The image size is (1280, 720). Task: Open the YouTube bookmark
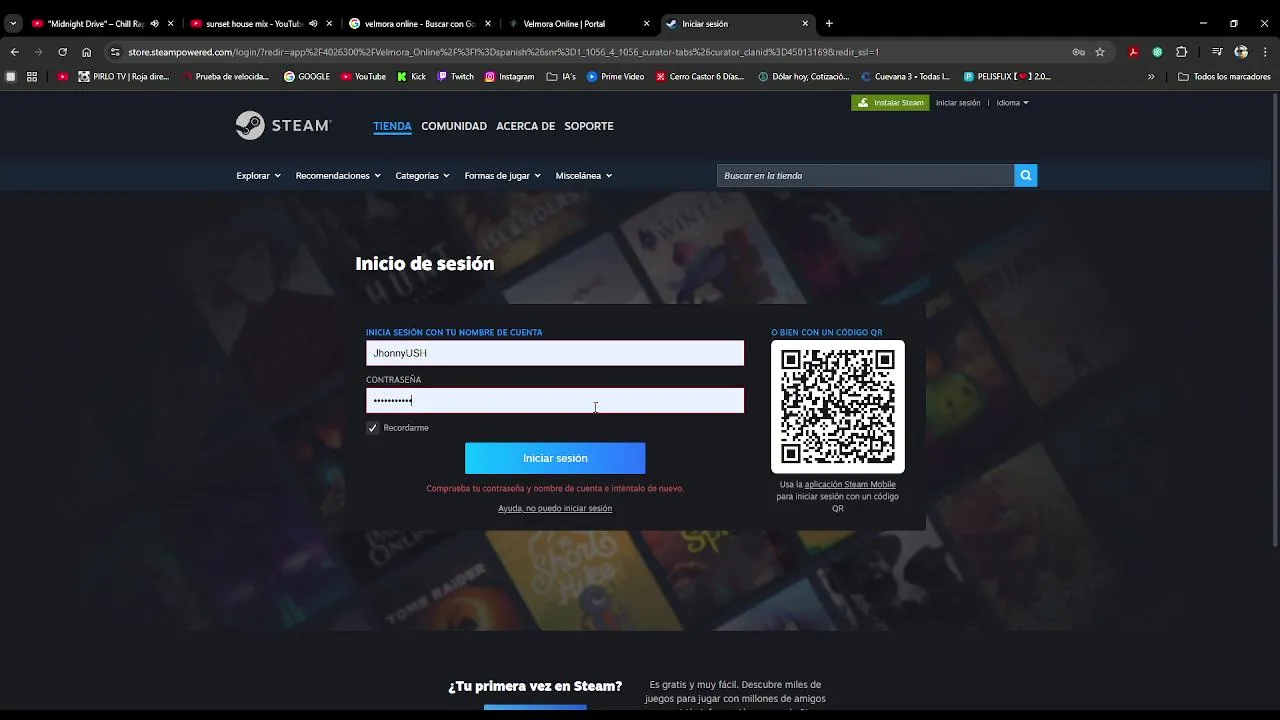pyautogui.click(x=363, y=76)
